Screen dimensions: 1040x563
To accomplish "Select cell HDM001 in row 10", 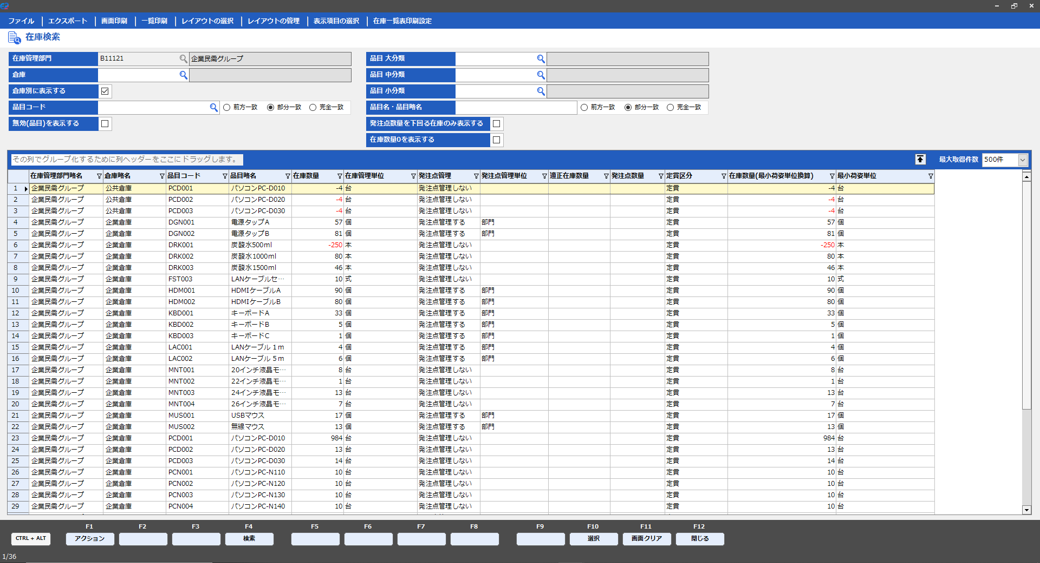I will 198,290.
